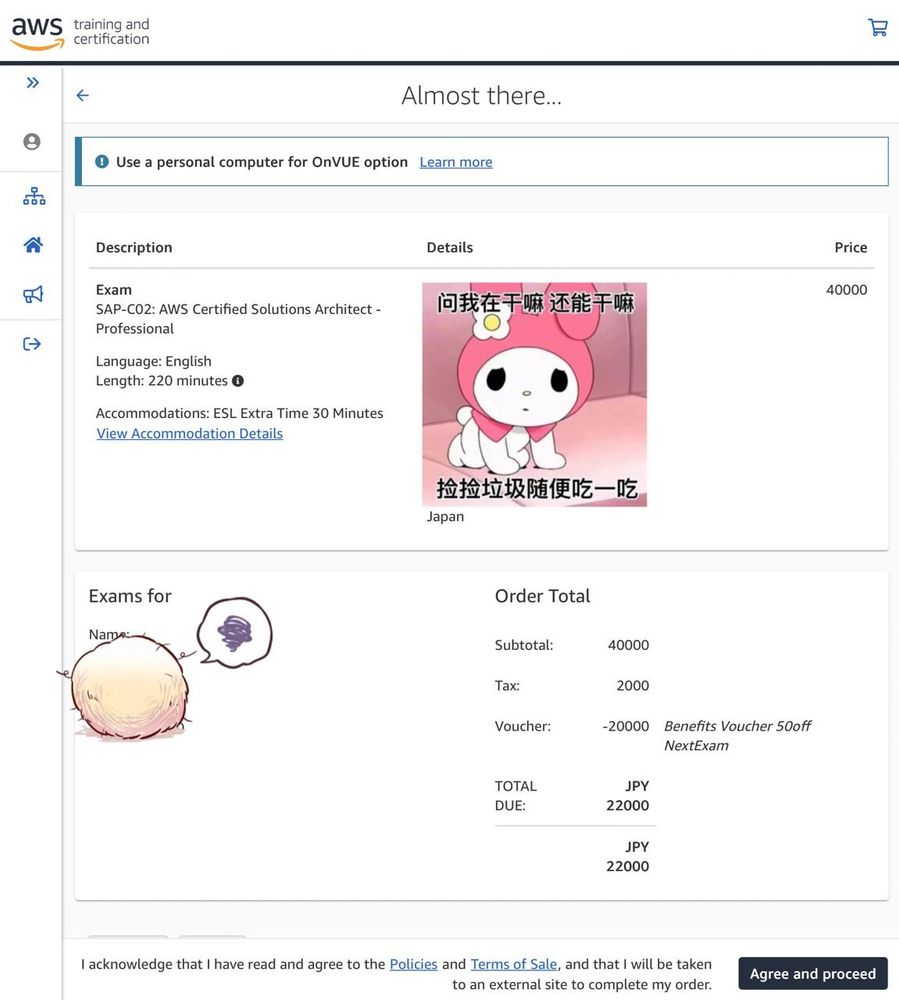Click the 'Language: English' text
Viewport: 899px width, 1000px height.
(x=154, y=361)
